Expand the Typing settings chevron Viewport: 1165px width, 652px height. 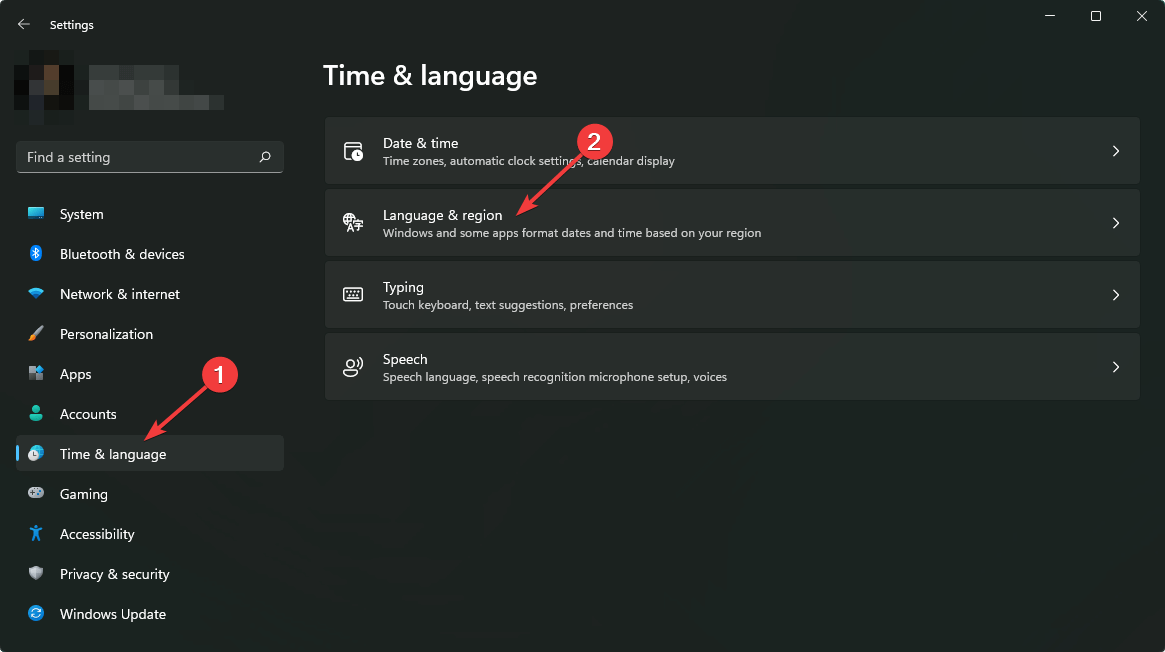(x=1116, y=294)
